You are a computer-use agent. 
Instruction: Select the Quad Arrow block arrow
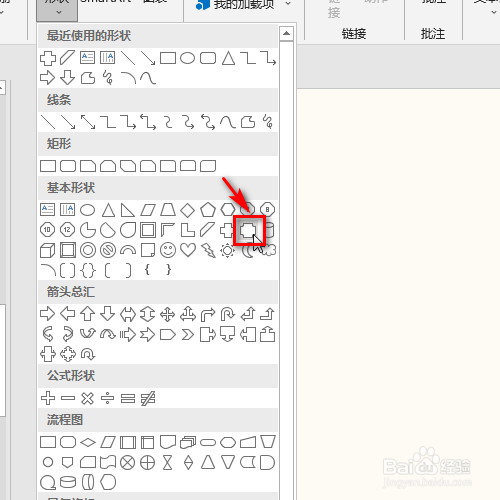[x=168, y=314]
